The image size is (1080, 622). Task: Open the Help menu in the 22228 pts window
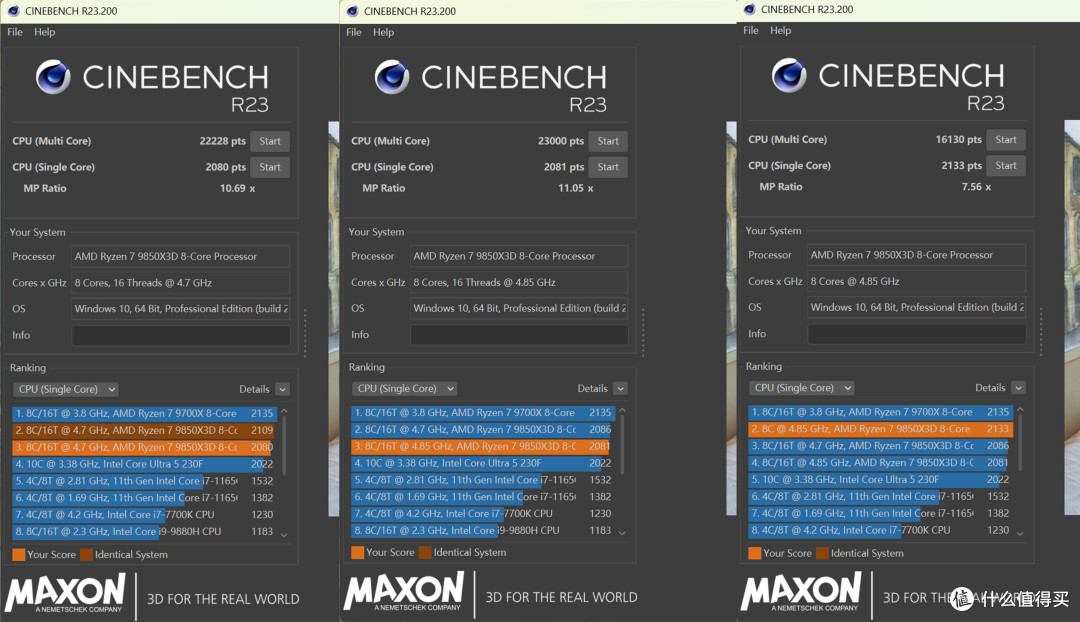45,32
